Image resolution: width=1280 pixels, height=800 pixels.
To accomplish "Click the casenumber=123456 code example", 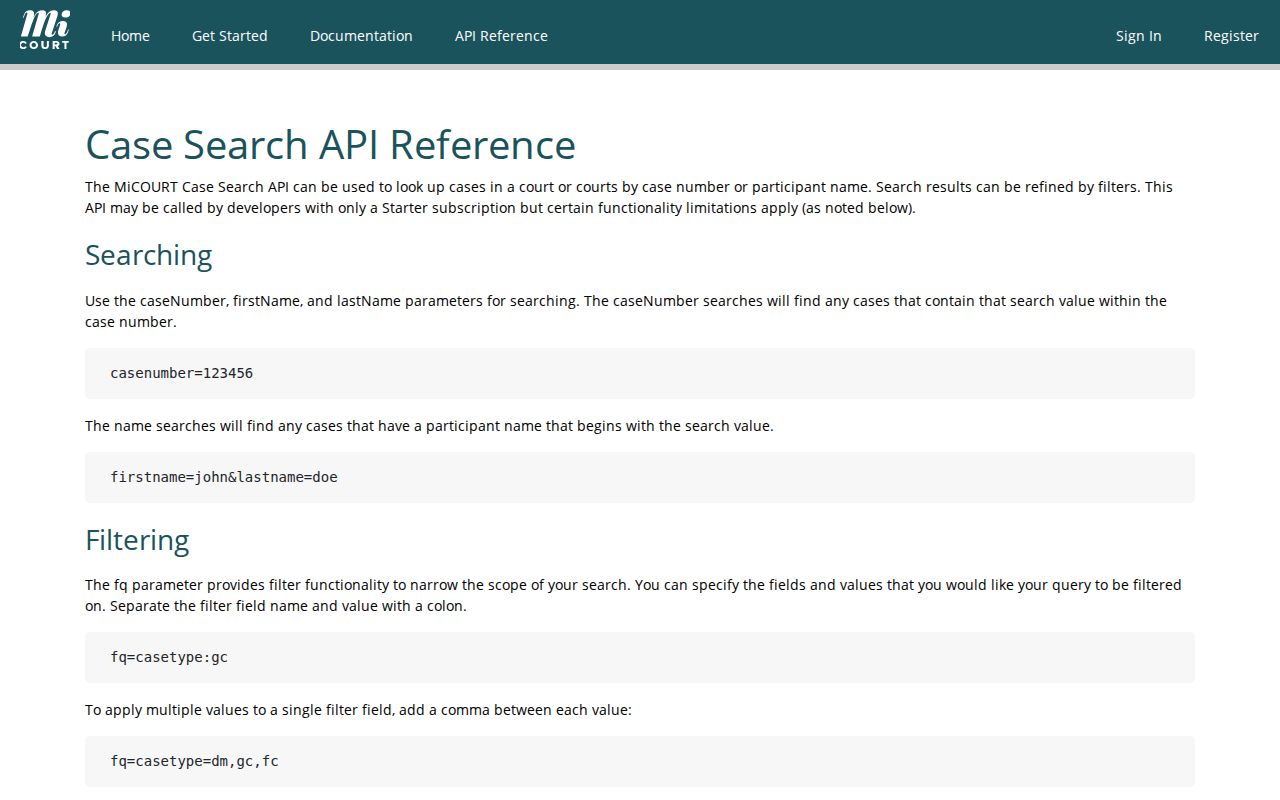I will (640, 373).
